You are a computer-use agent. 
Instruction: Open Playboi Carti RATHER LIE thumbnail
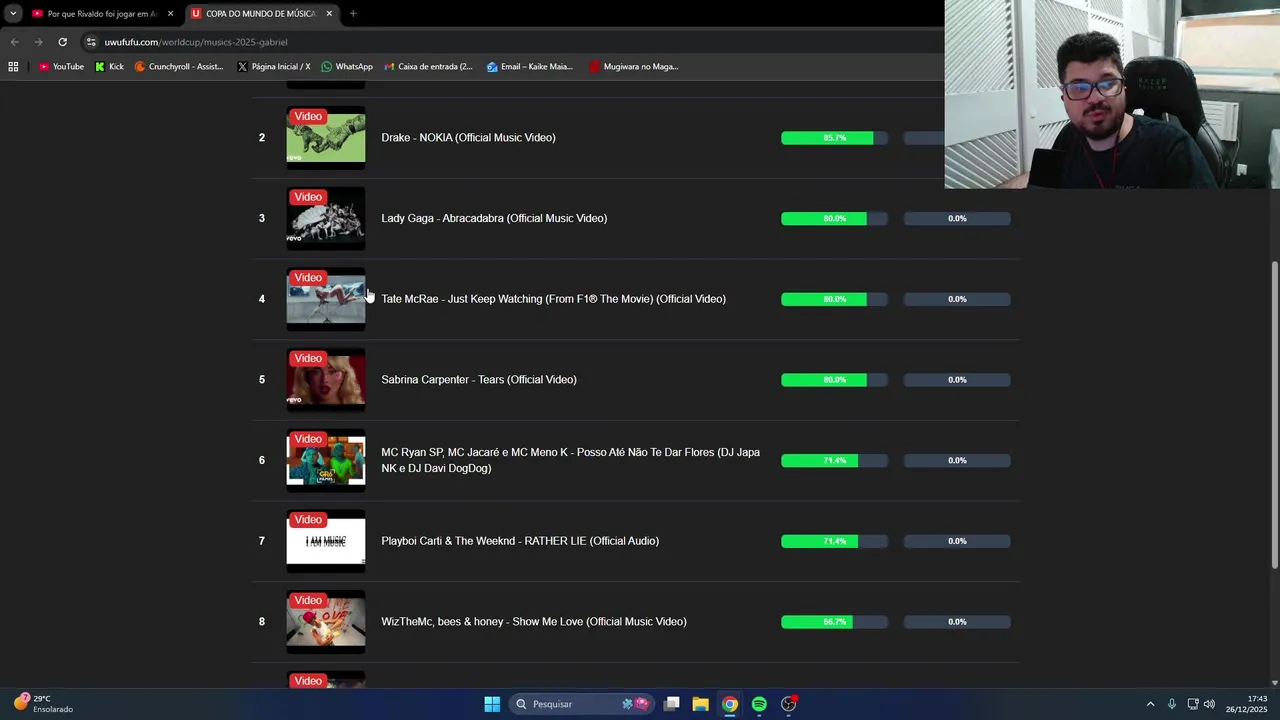[326, 542]
